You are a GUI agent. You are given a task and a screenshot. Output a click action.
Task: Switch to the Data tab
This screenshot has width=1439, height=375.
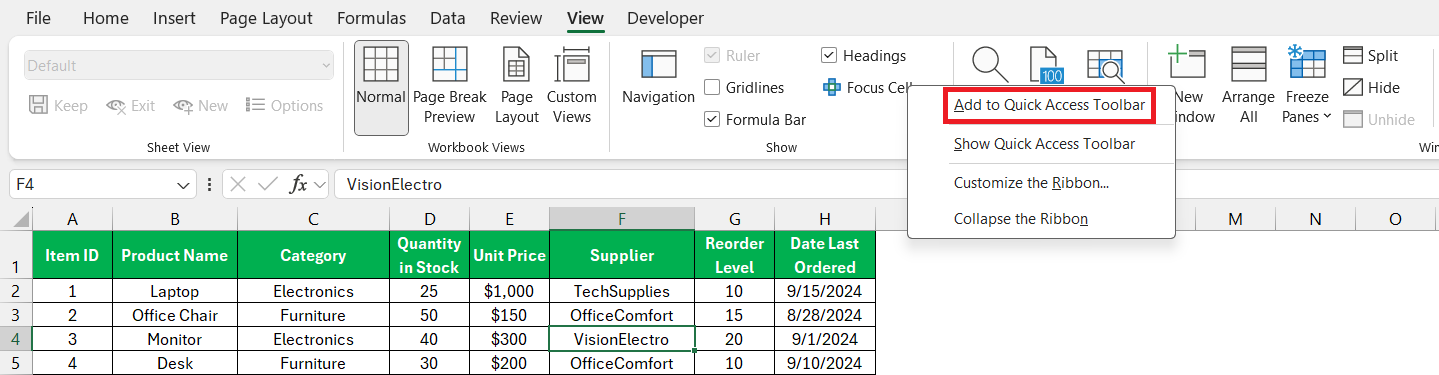pyautogui.click(x=448, y=18)
